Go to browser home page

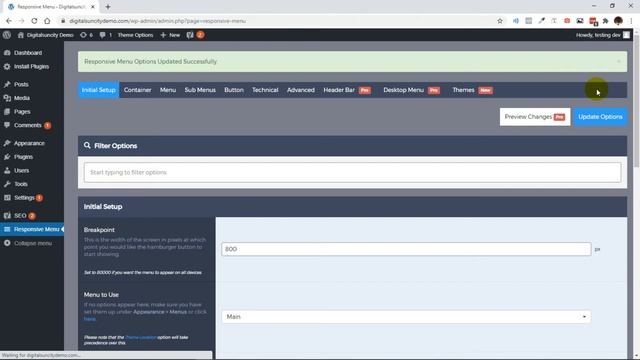click(x=47, y=21)
